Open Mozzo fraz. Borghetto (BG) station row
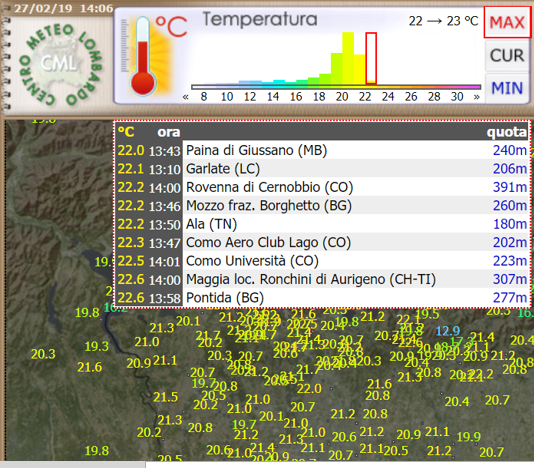534x468 pixels. [x=322, y=205]
